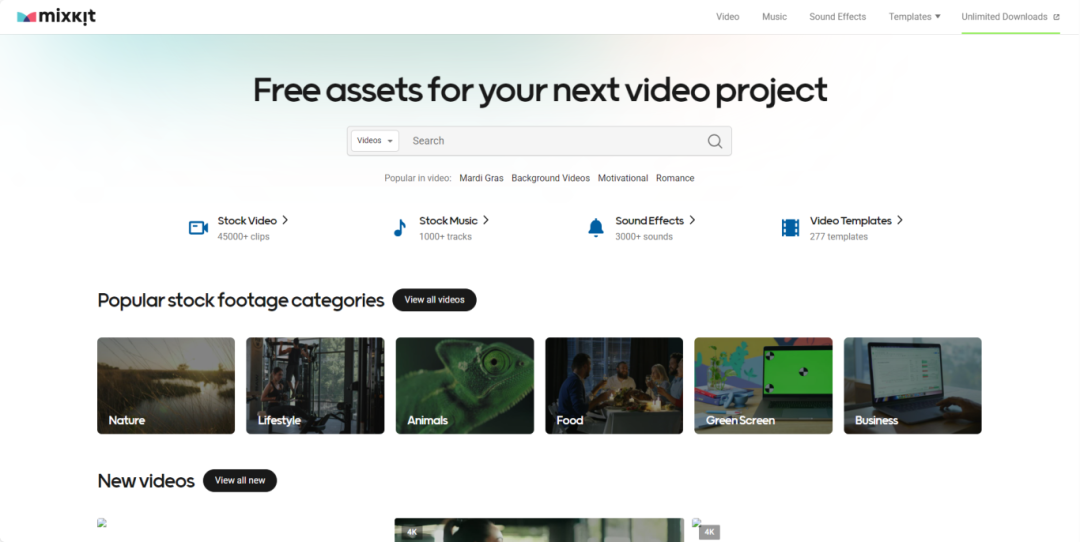1080x542 pixels.
Task: Click the Sound Effects bell icon
Action: pyautogui.click(x=596, y=228)
